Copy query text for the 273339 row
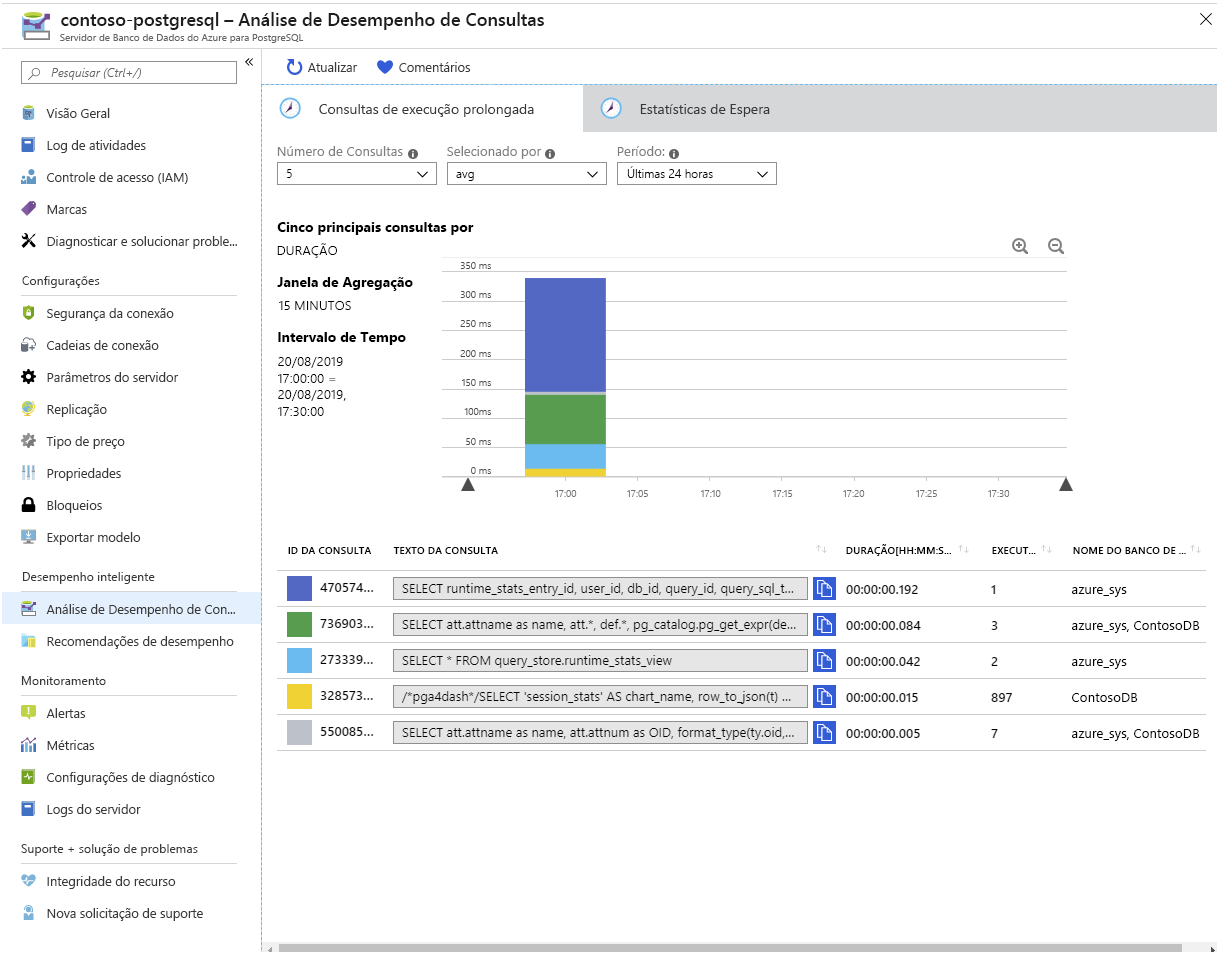 point(824,661)
